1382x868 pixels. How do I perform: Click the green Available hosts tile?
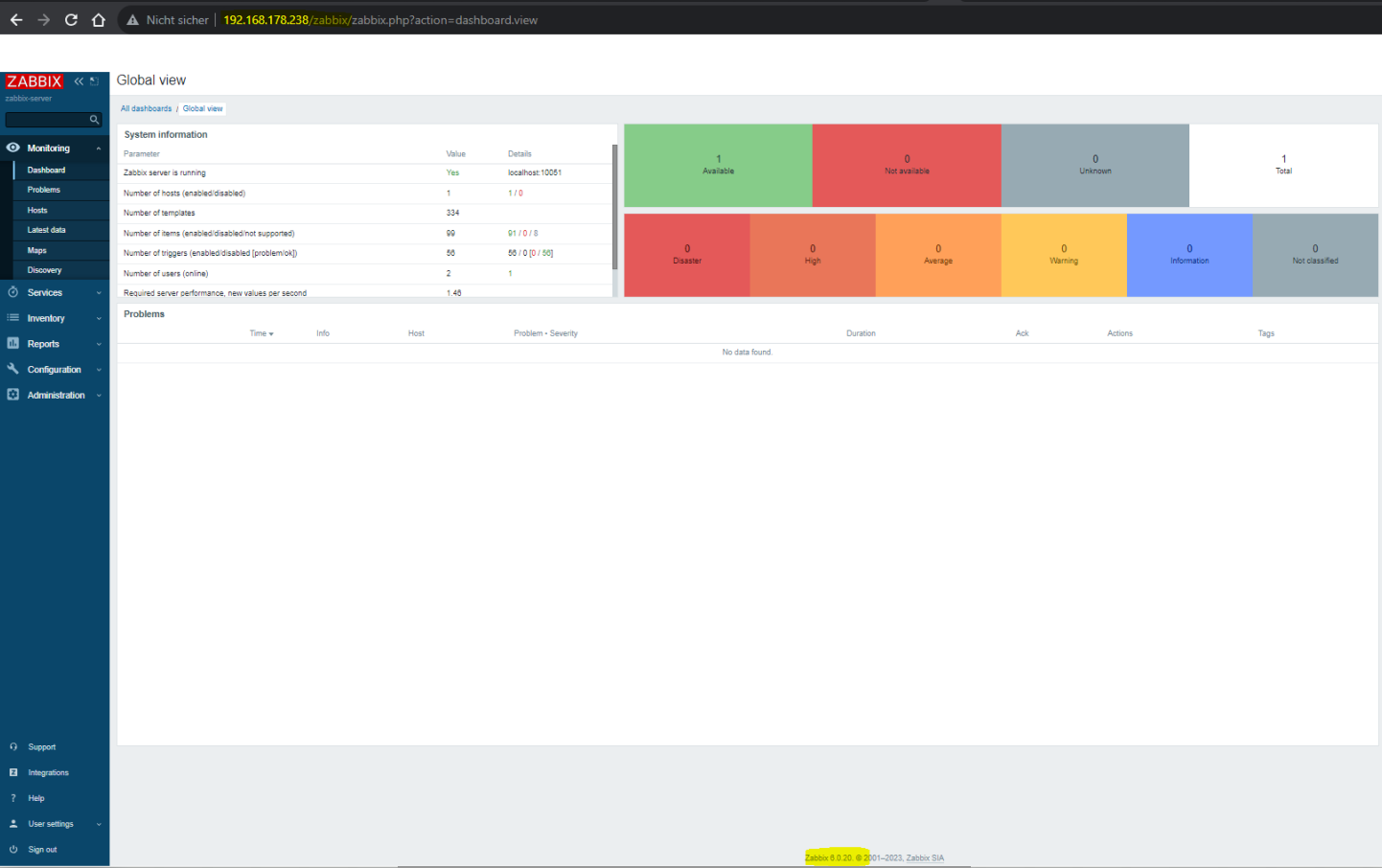[718, 165]
